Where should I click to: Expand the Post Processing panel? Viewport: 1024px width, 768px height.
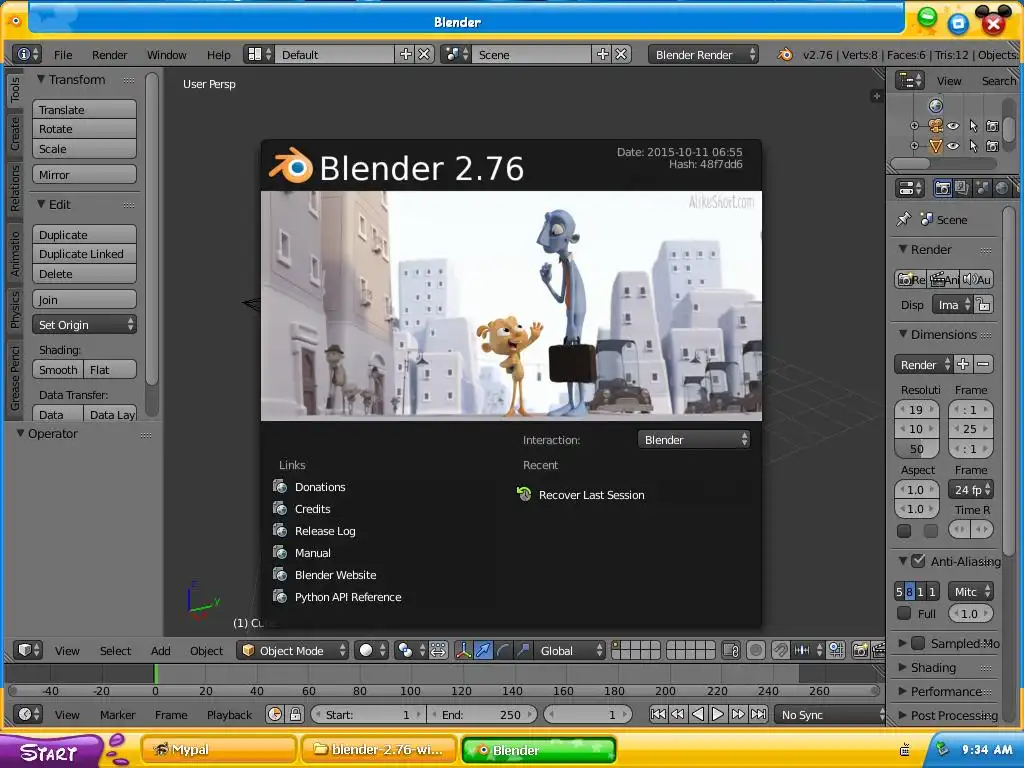click(x=903, y=715)
